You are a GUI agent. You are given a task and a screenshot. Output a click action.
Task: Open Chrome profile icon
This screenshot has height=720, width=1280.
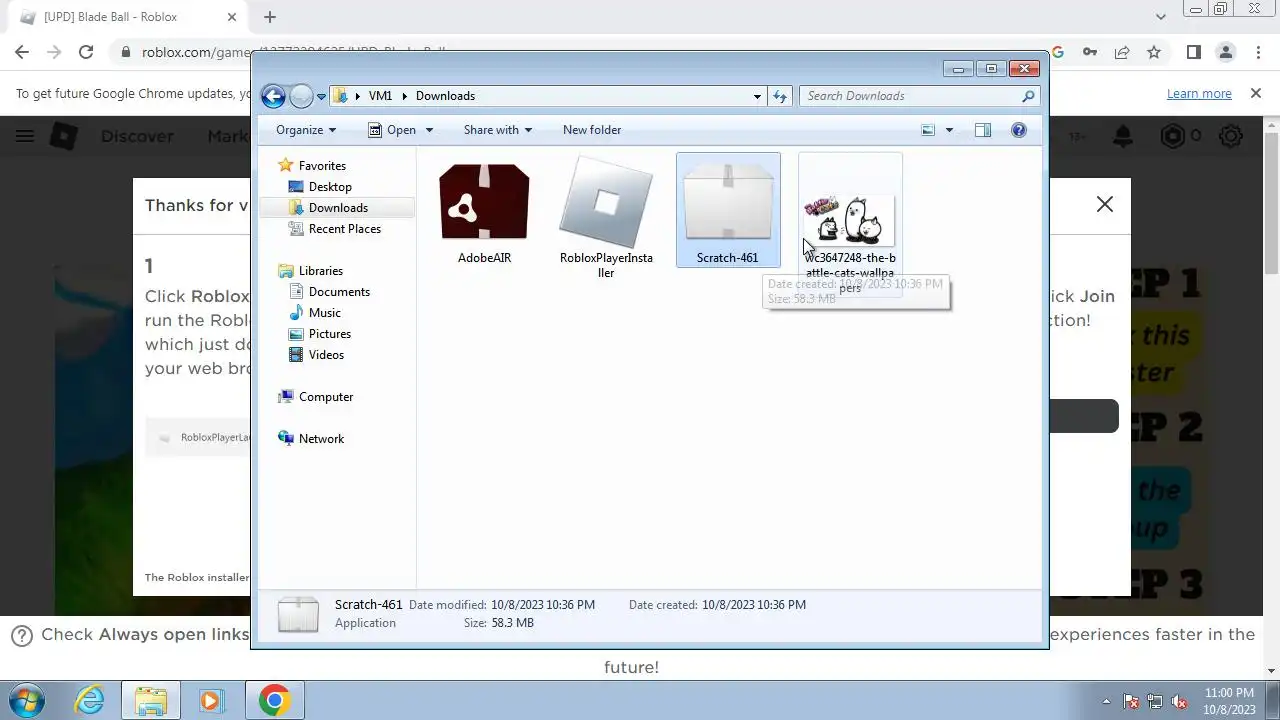1226,52
